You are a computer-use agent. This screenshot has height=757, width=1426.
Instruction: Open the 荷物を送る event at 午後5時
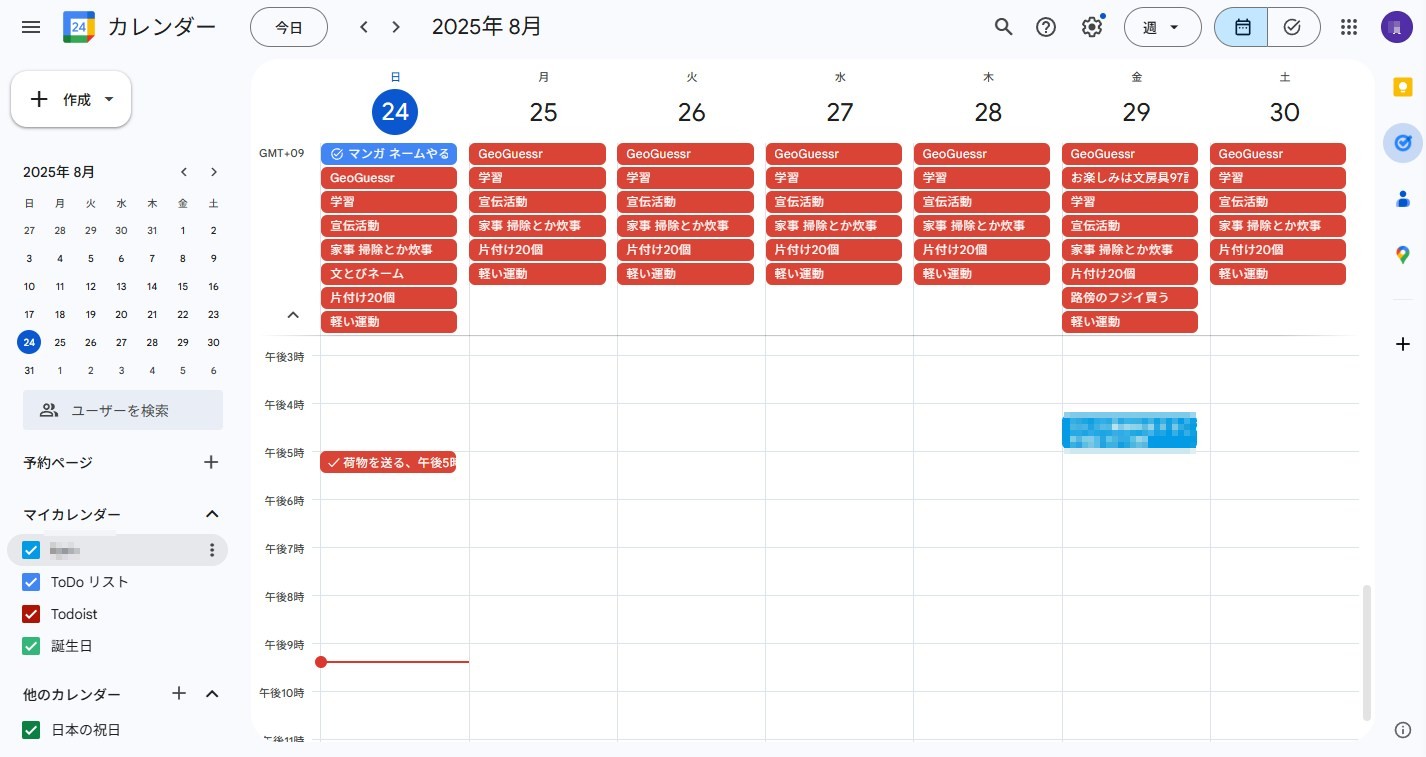tap(388, 462)
